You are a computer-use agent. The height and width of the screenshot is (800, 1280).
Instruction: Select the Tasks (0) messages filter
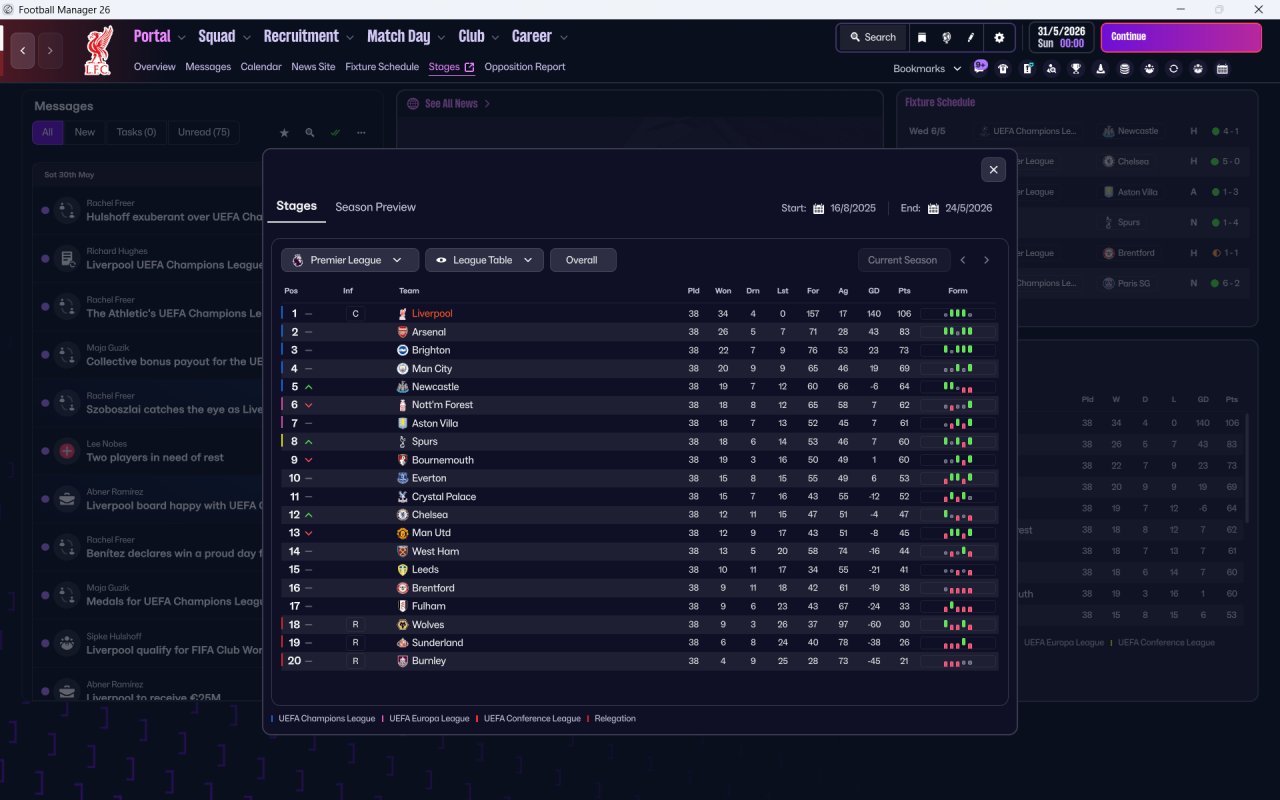coord(136,132)
